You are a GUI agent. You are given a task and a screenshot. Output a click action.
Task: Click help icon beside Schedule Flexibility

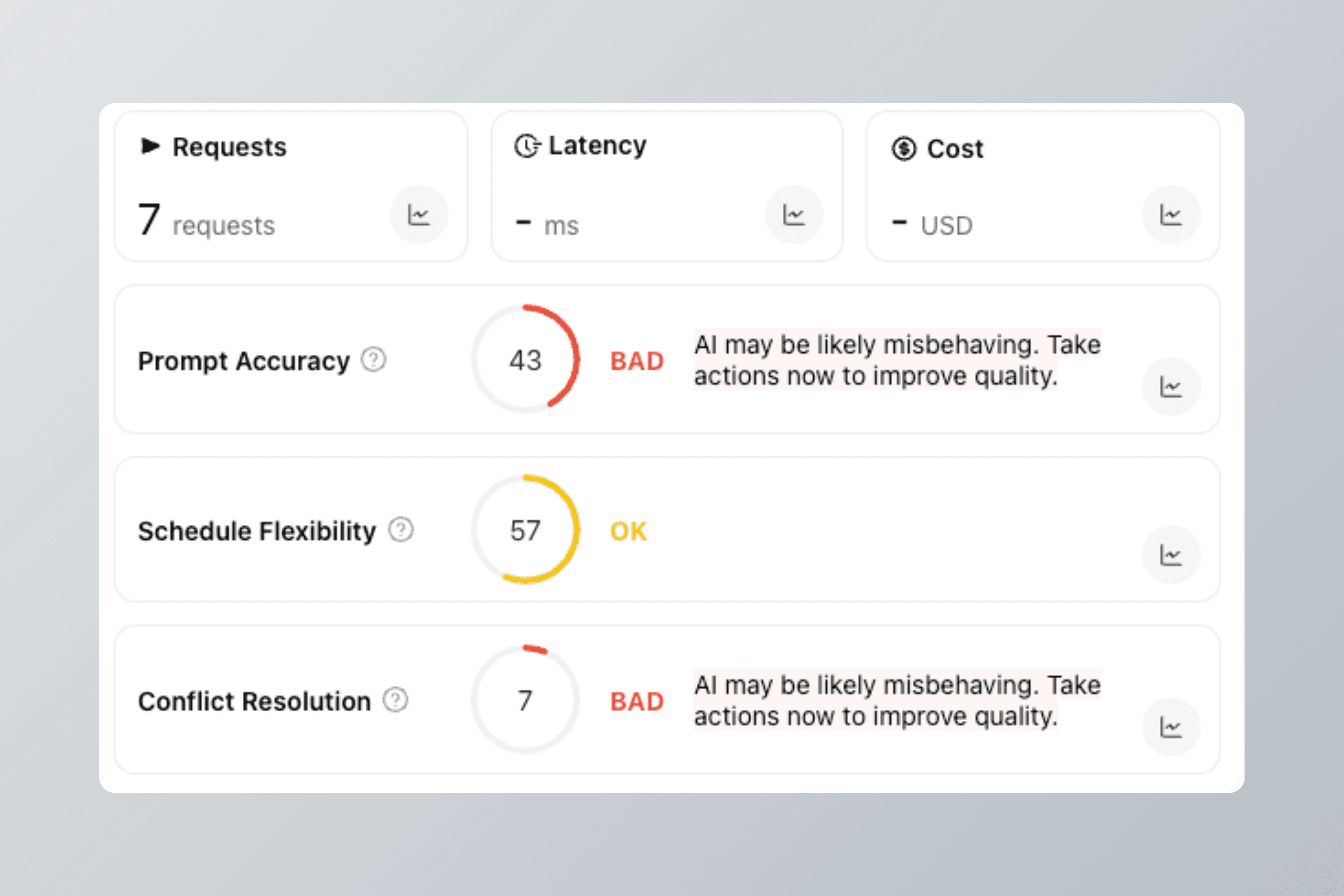(x=401, y=530)
